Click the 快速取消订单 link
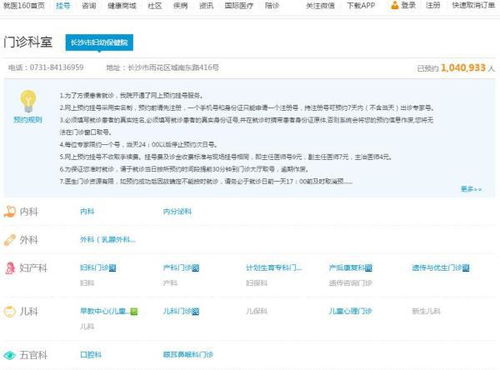Screen dimensions: 500x370 coord(473,5)
